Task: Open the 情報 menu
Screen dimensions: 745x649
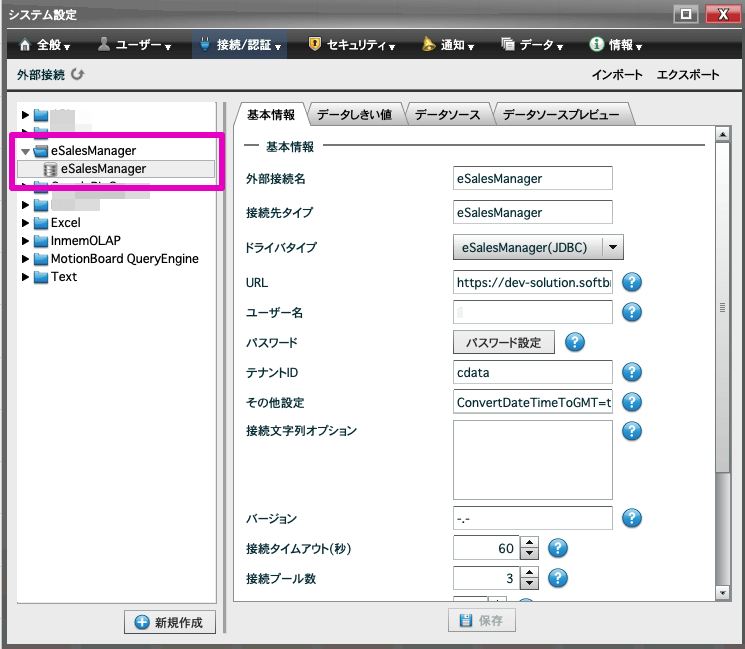Action: point(615,45)
